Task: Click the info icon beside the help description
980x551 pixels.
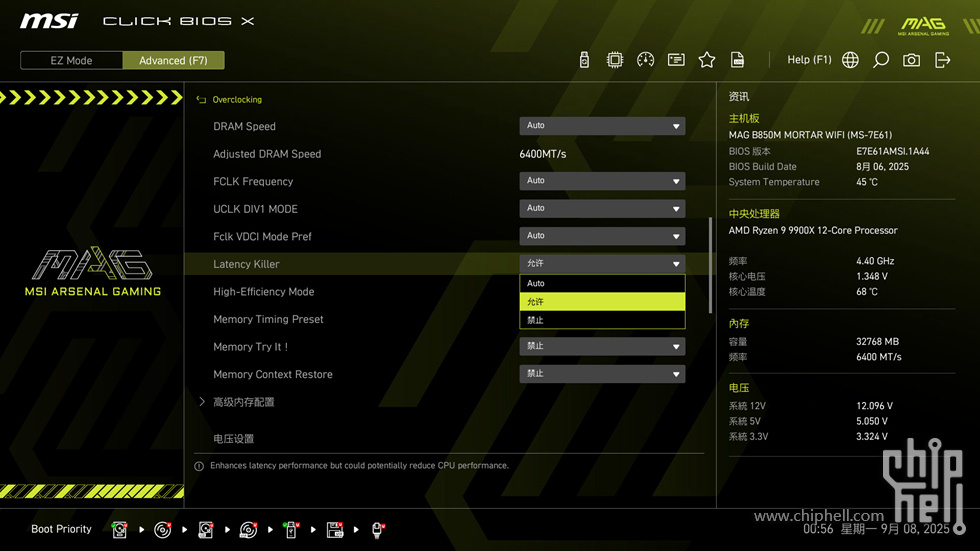Action: coord(199,466)
